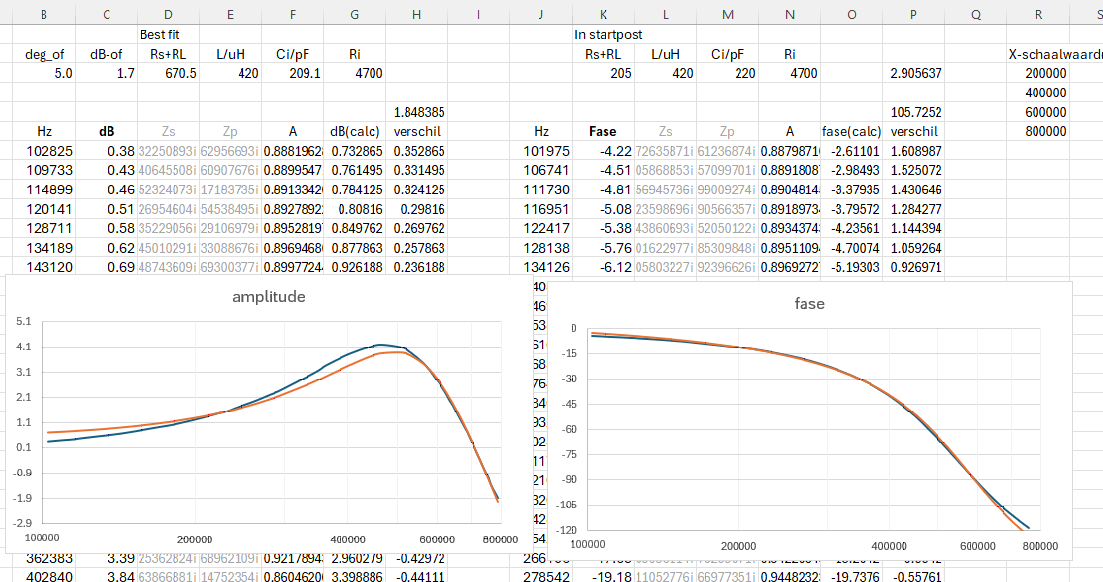Click calculated fase value -2.61101

point(851,151)
